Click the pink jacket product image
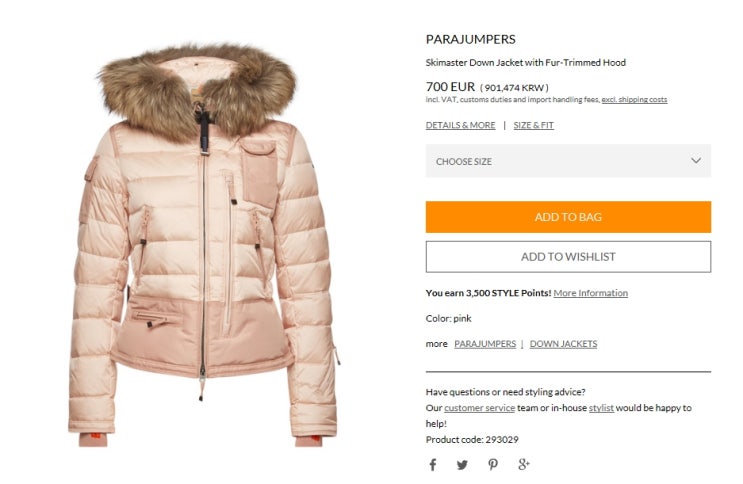Image resolution: width=743 pixels, height=484 pixels. 204,244
